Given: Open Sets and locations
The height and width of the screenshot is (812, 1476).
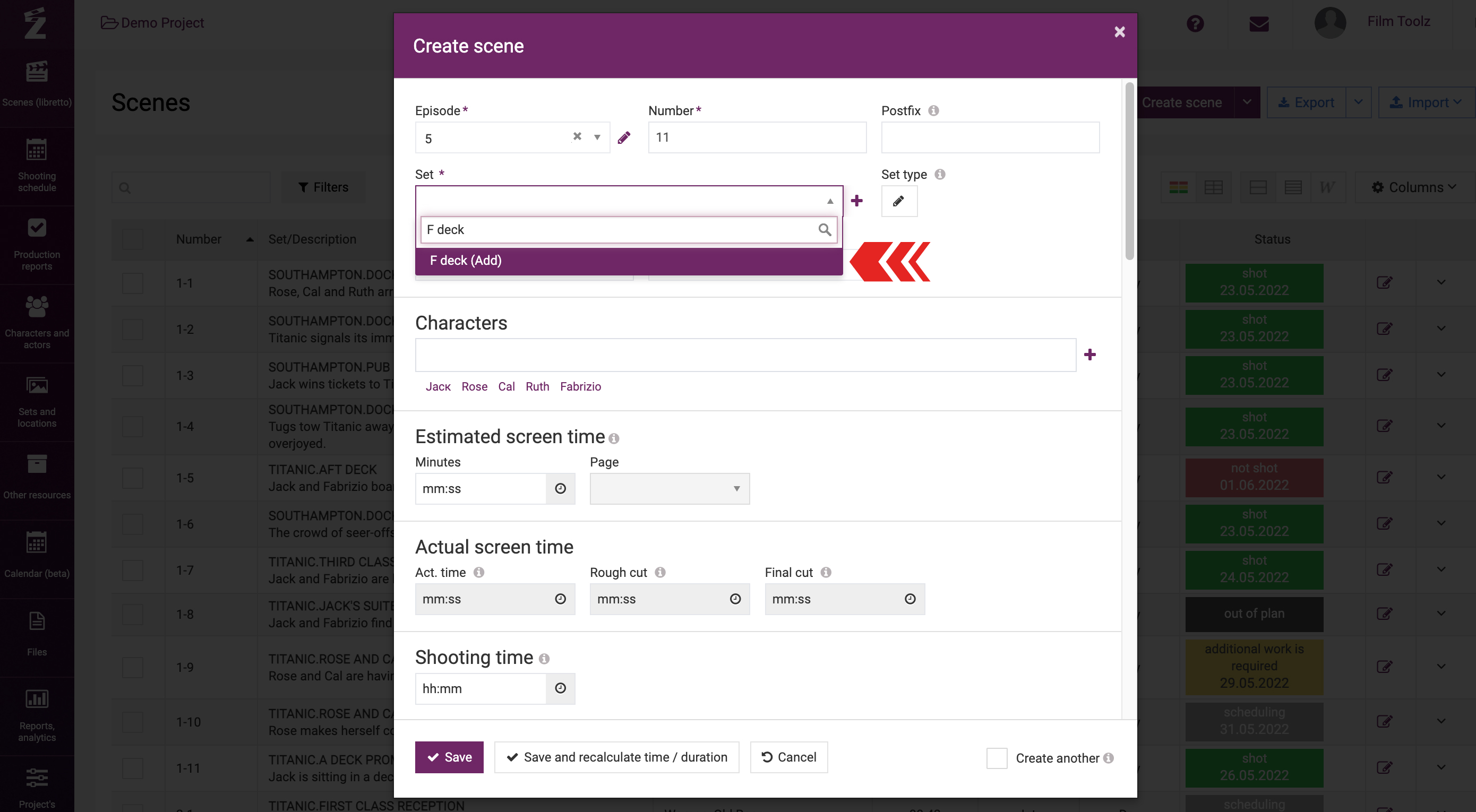Looking at the screenshot, I should [37, 401].
